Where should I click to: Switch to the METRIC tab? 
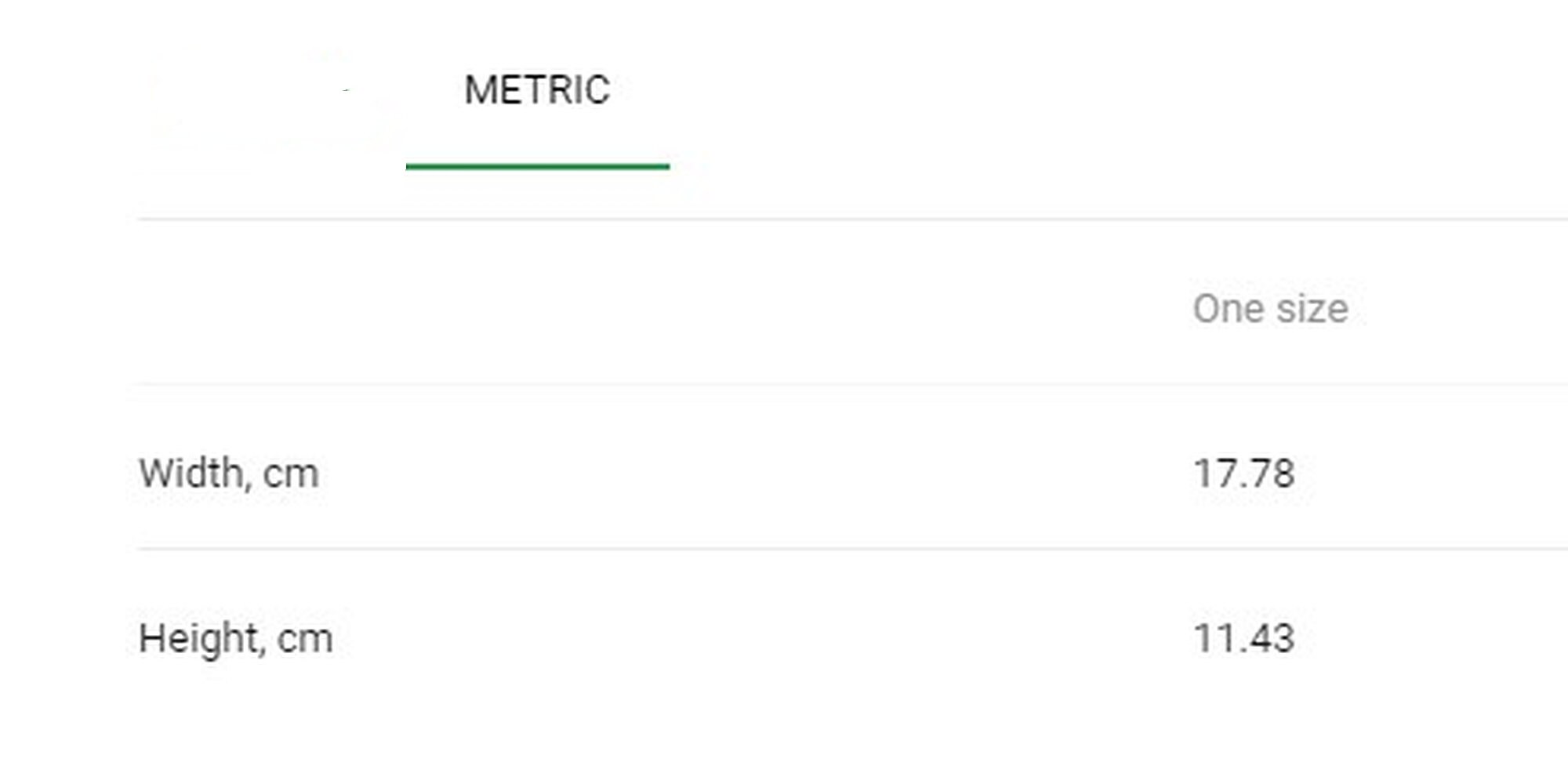[537, 90]
